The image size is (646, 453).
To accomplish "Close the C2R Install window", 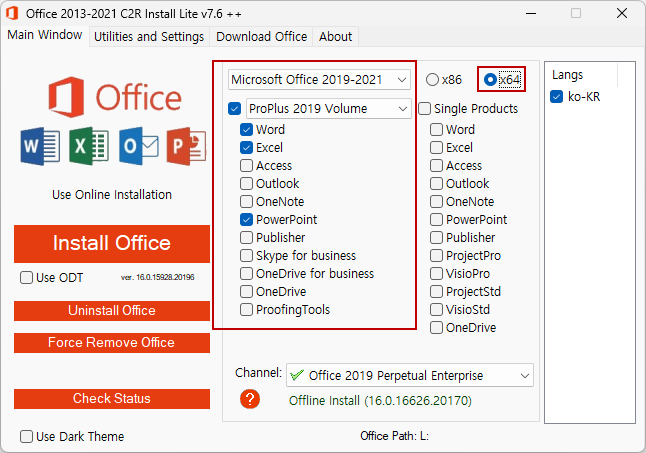I will (x=622, y=14).
